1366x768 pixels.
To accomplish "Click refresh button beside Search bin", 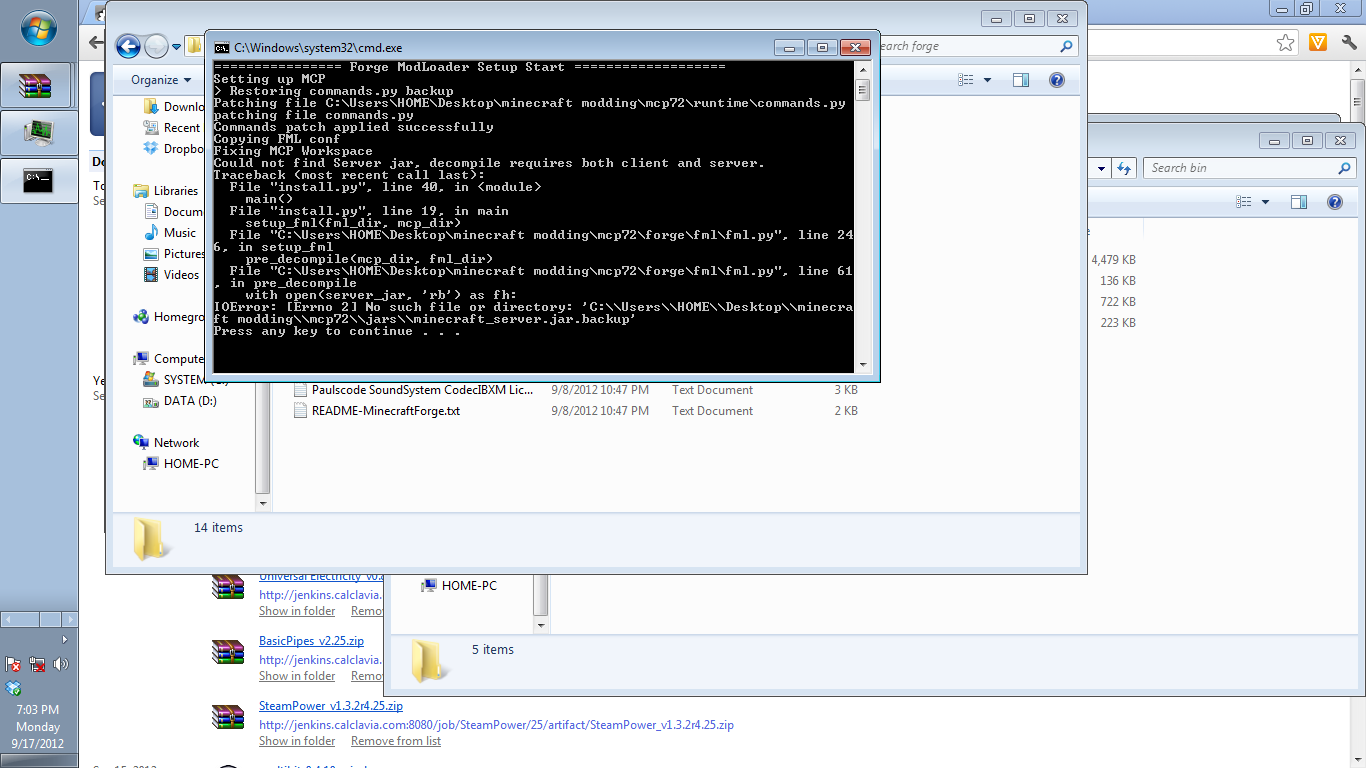I will click(1124, 169).
